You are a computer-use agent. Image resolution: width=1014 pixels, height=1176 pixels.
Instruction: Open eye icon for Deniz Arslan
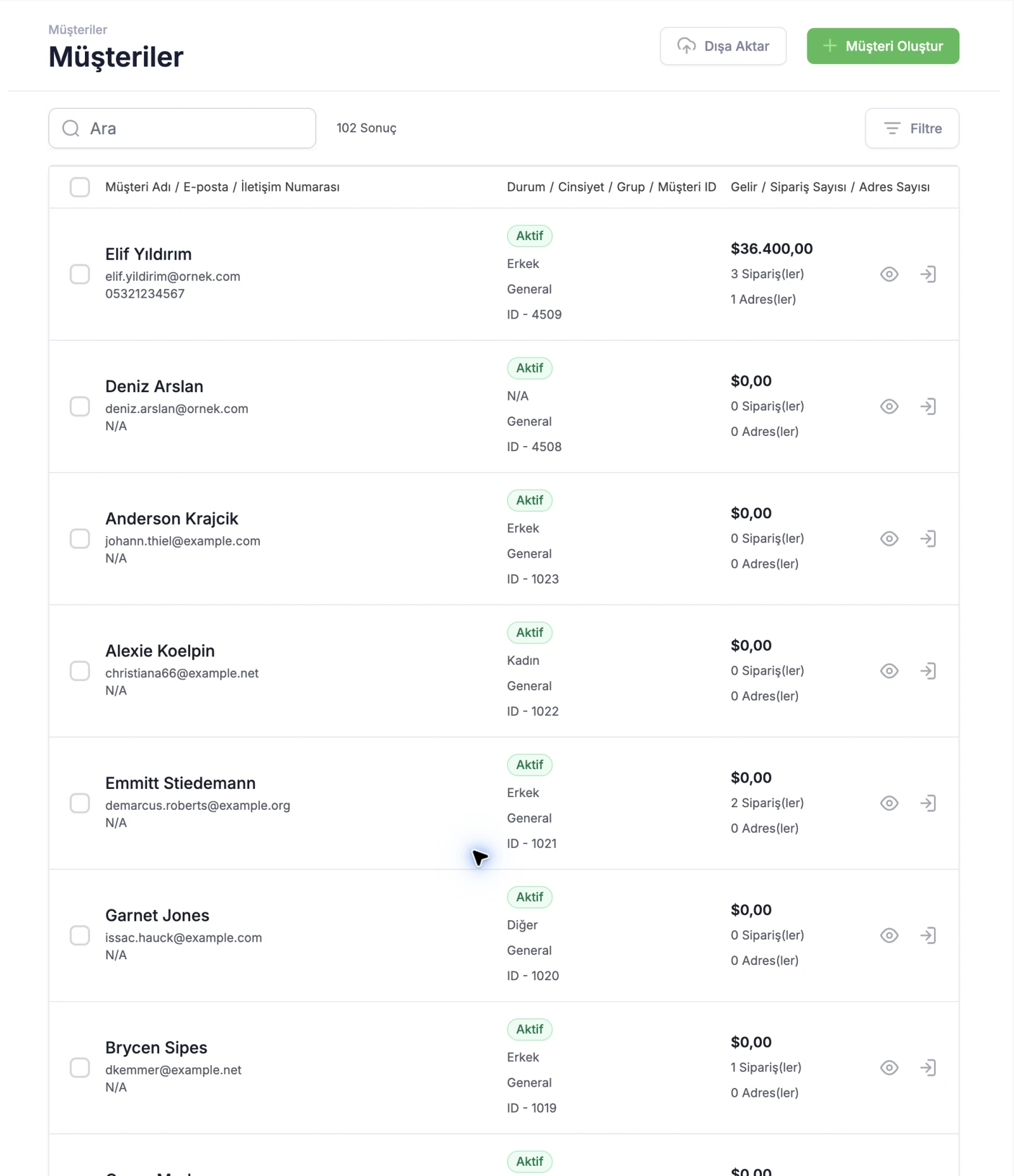pyautogui.click(x=889, y=407)
